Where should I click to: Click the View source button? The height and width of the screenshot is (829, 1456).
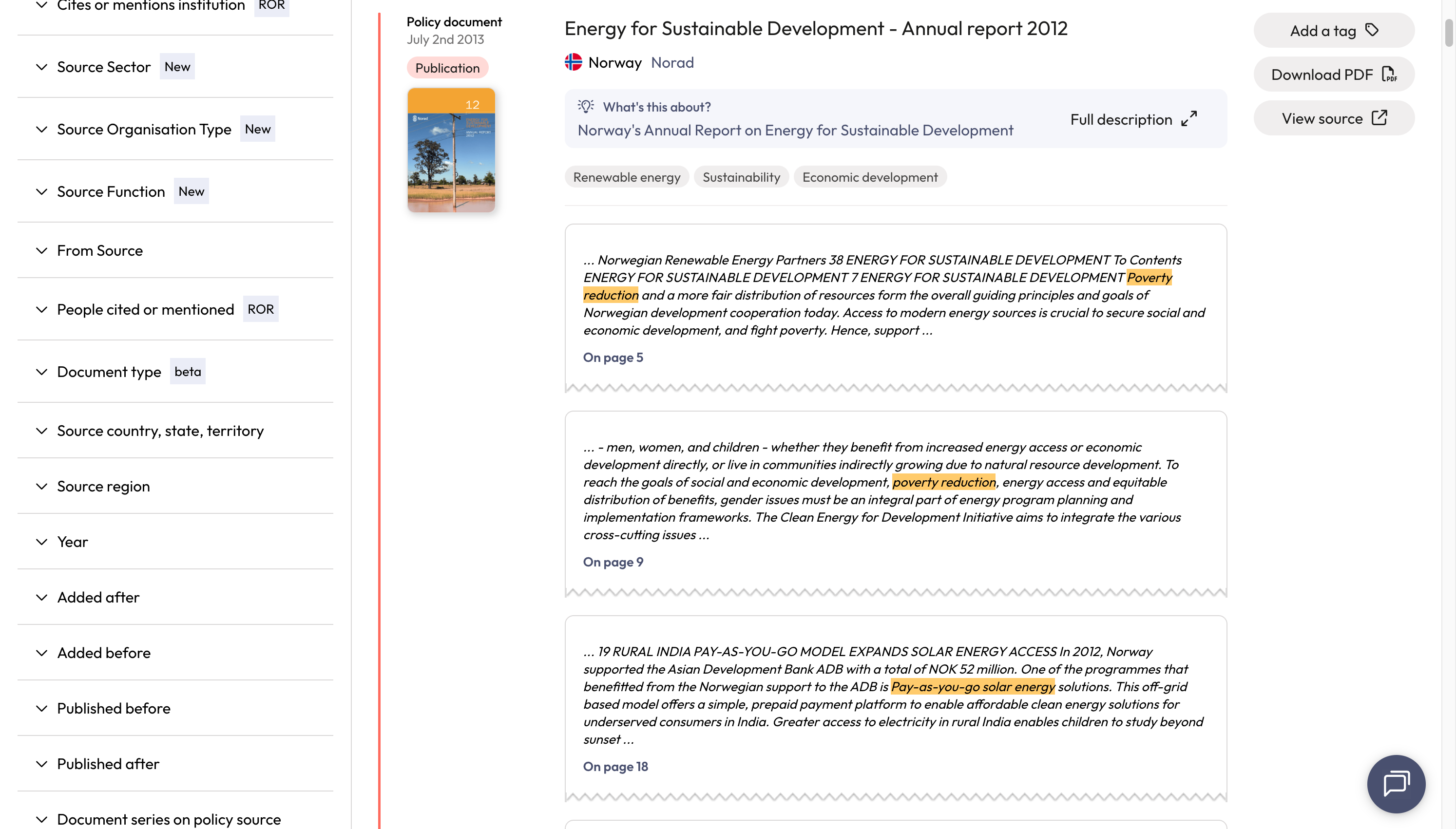click(1334, 118)
